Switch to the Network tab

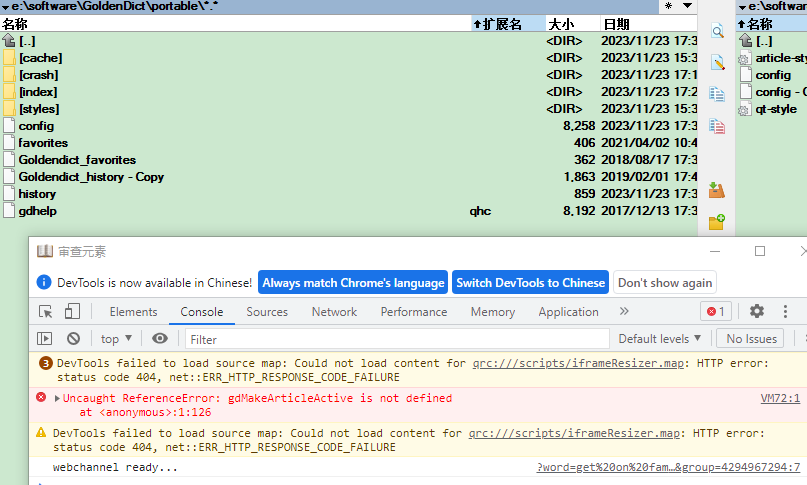[x=334, y=311]
